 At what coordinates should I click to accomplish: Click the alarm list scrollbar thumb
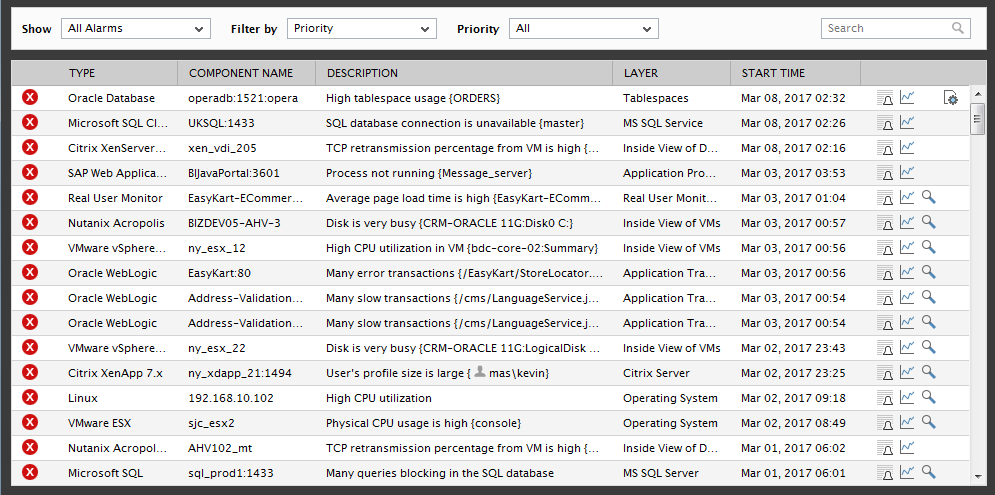(977, 117)
